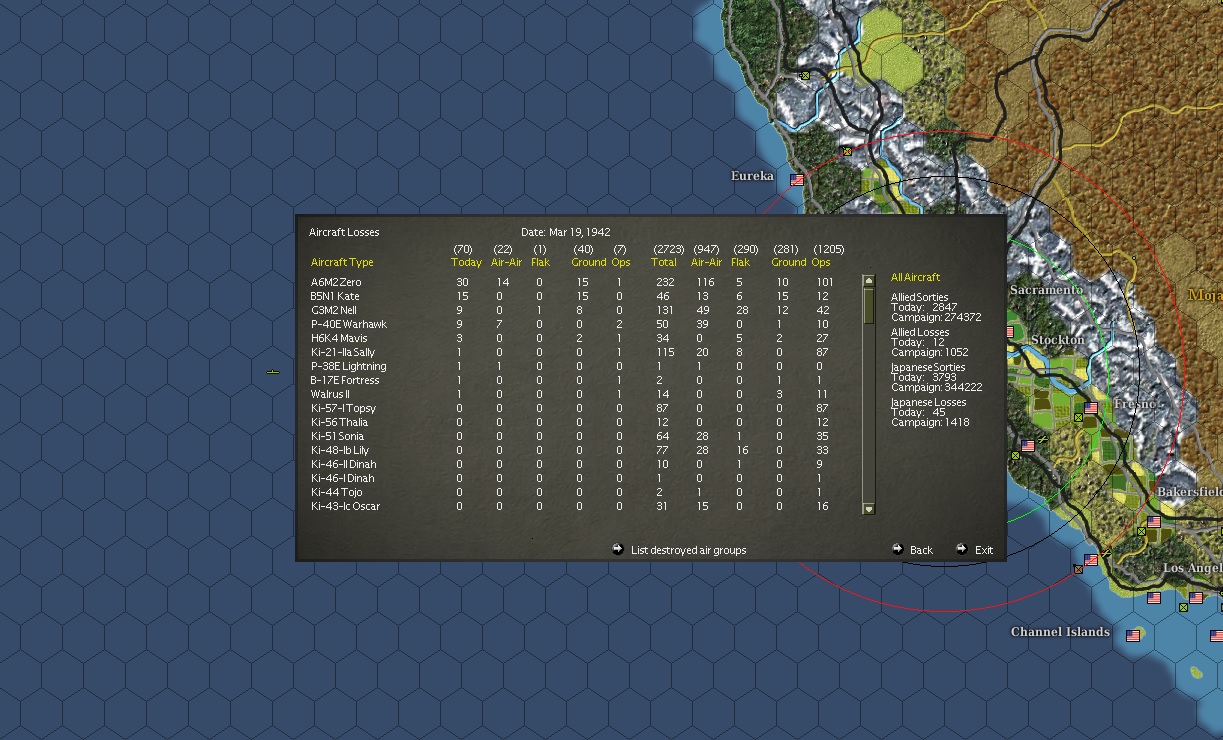
Task: Click the airfield marker south of Fresno
Action: [1079, 417]
